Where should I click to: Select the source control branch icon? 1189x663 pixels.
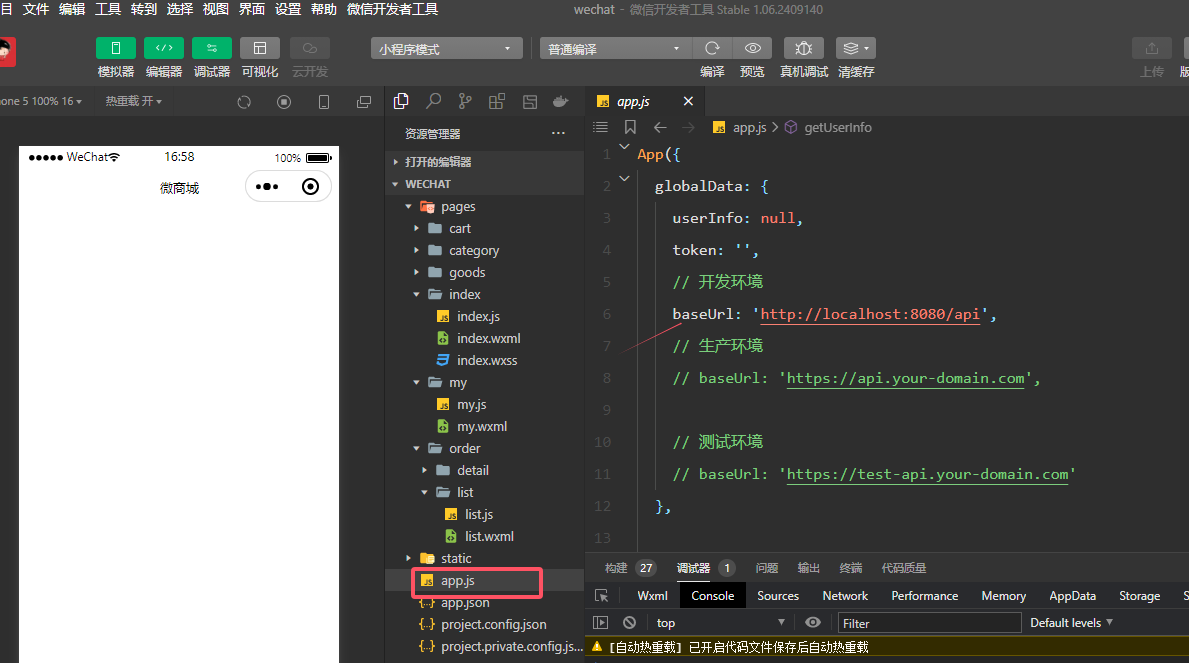pos(465,101)
